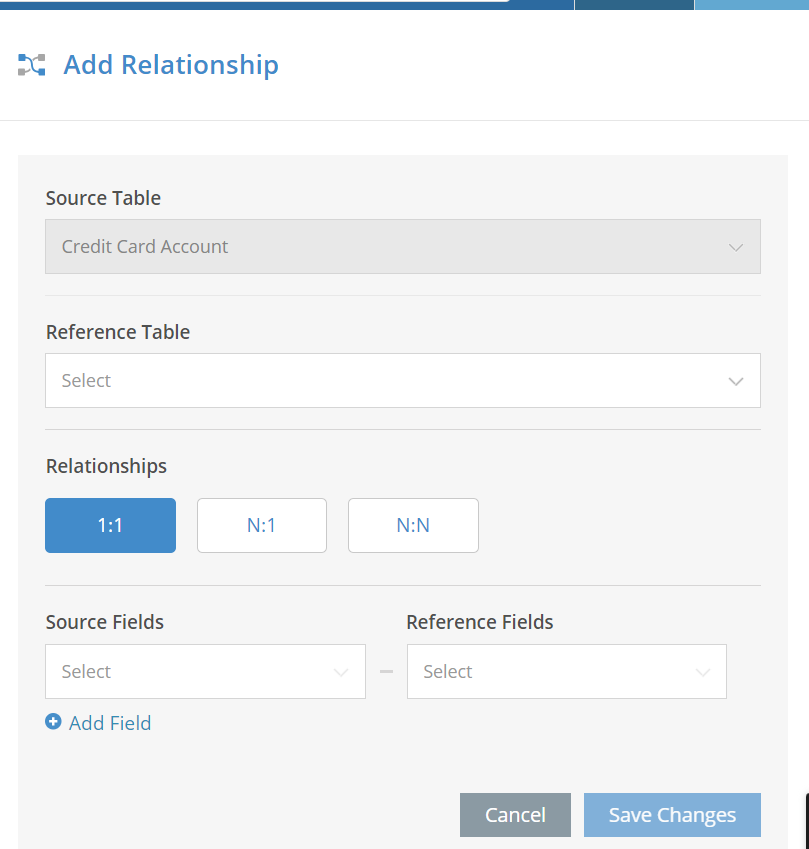Open the Source Fields dropdown
The height and width of the screenshot is (849, 809).
point(205,671)
